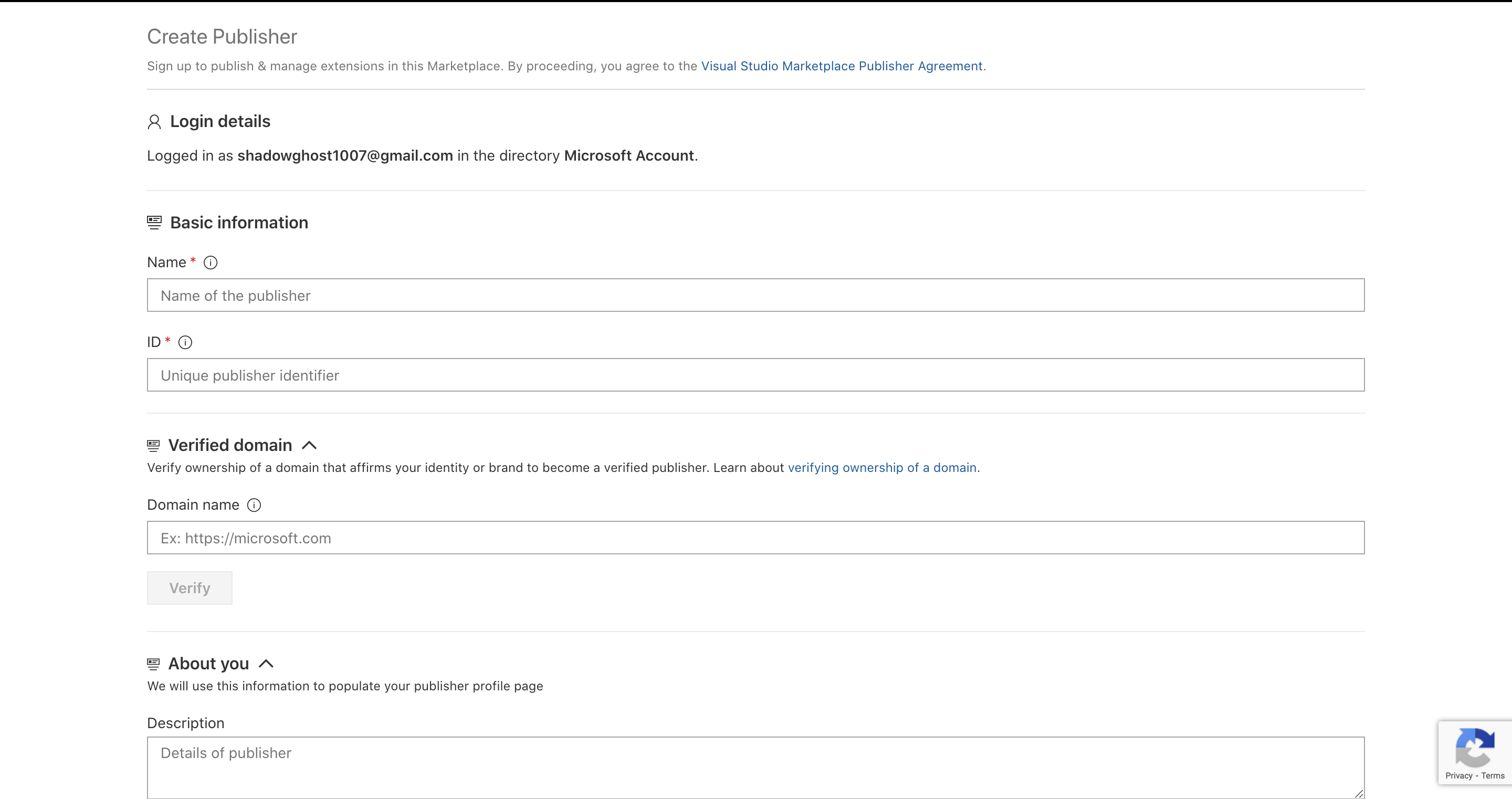1512x799 pixels.
Task: Click the publisher Name input field
Action: pyautogui.click(x=755, y=296)
